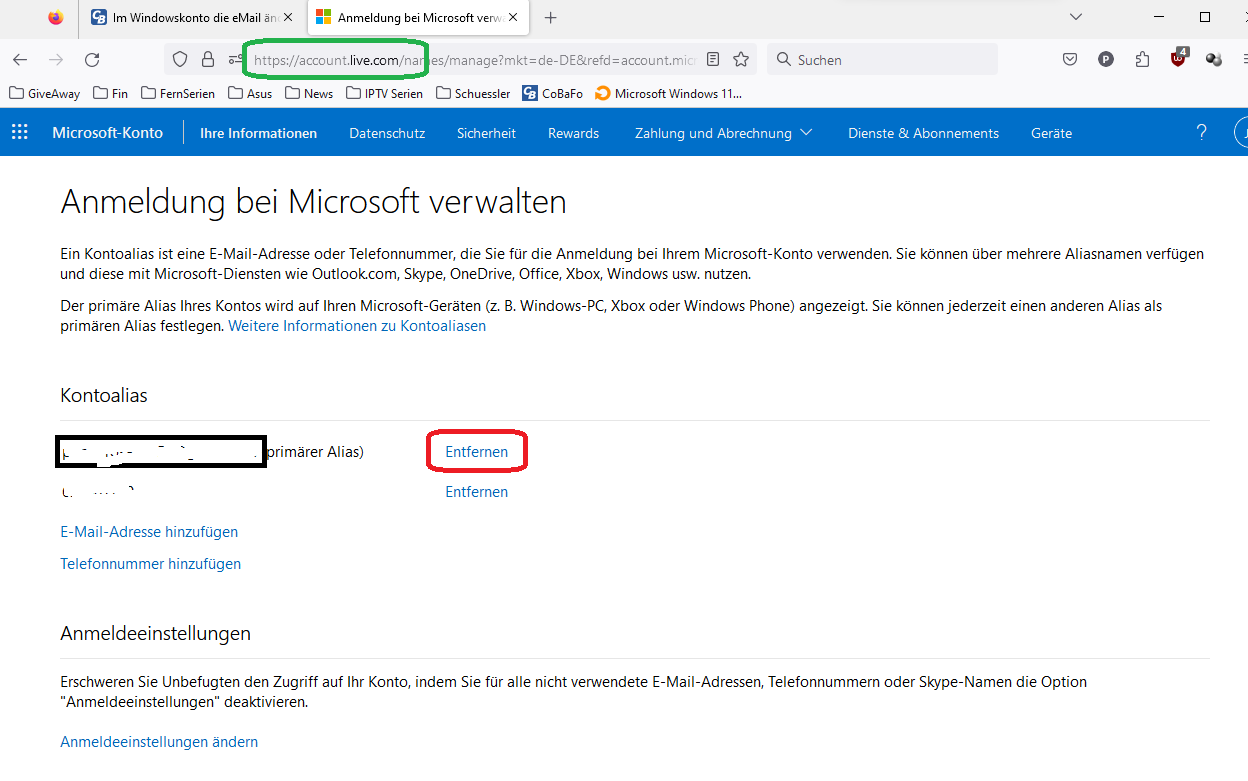The height and width of the screenshot is (781, 1248).
Task: Open the CoBaFo bookmark
Action: click(x=552, y=93)
